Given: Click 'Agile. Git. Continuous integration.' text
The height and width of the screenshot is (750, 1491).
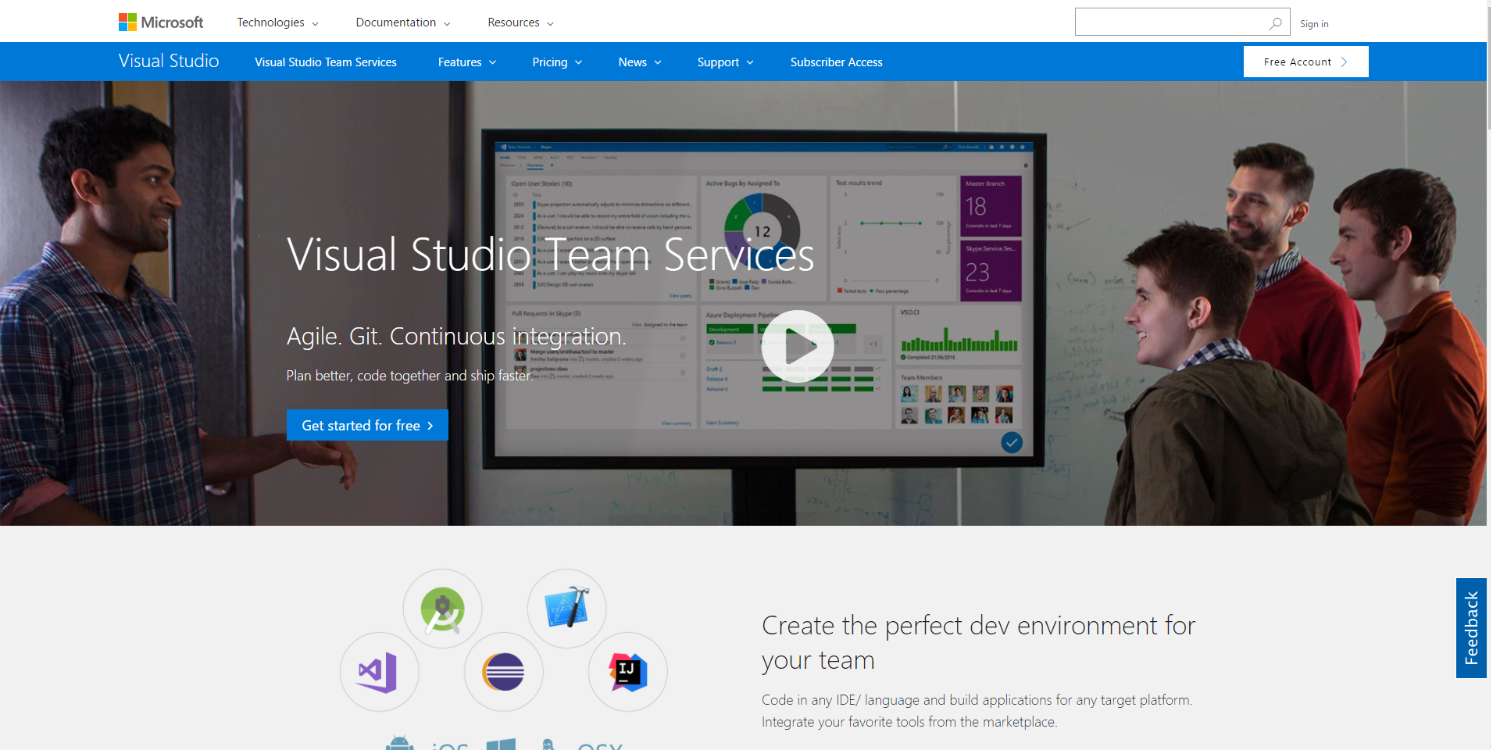Looking at the screenshot, I should tap(457, 336).
